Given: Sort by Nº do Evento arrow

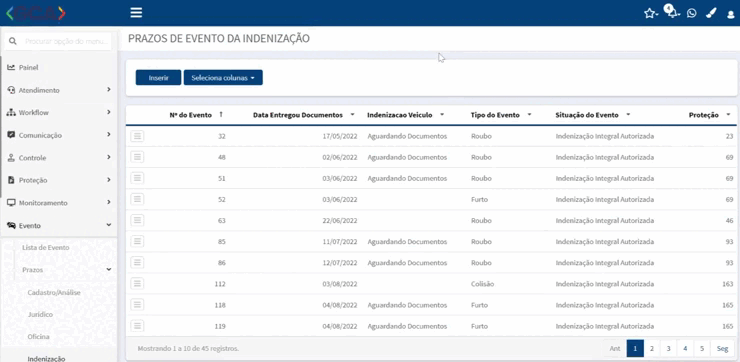Looking at the screenshot, I should pos(221,115).
